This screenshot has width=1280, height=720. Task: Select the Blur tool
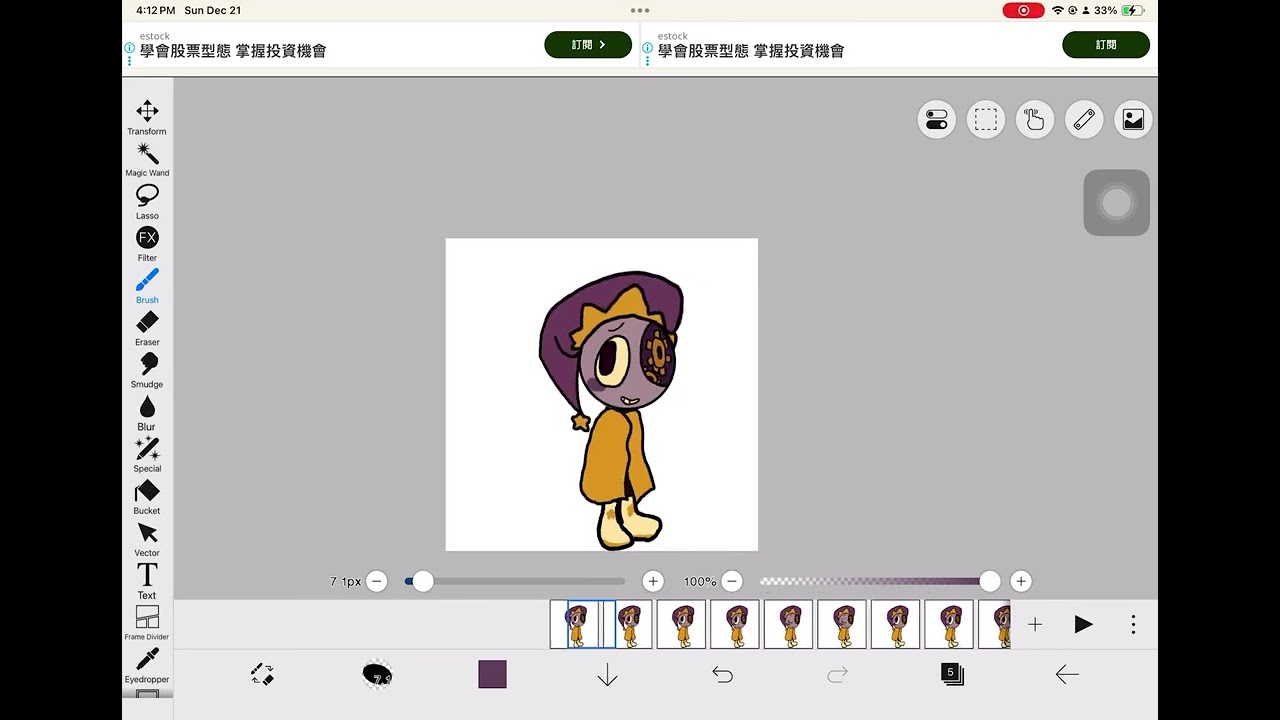147,412
